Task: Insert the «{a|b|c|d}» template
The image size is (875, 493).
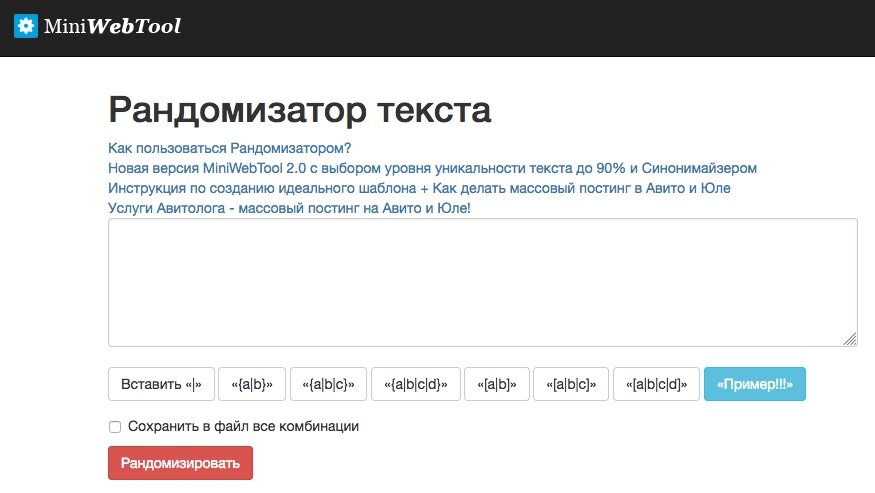Action: (416, 384)
